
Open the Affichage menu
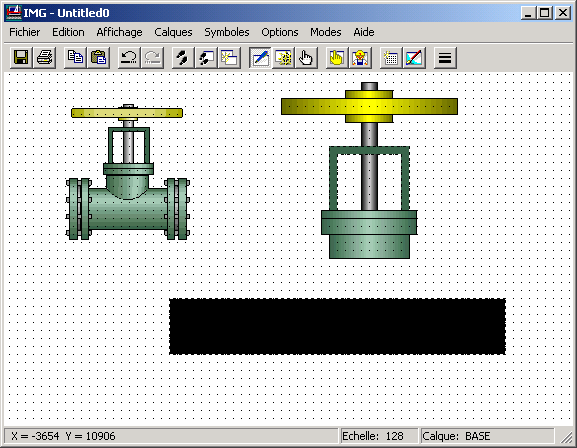click(x=119, y=32)
